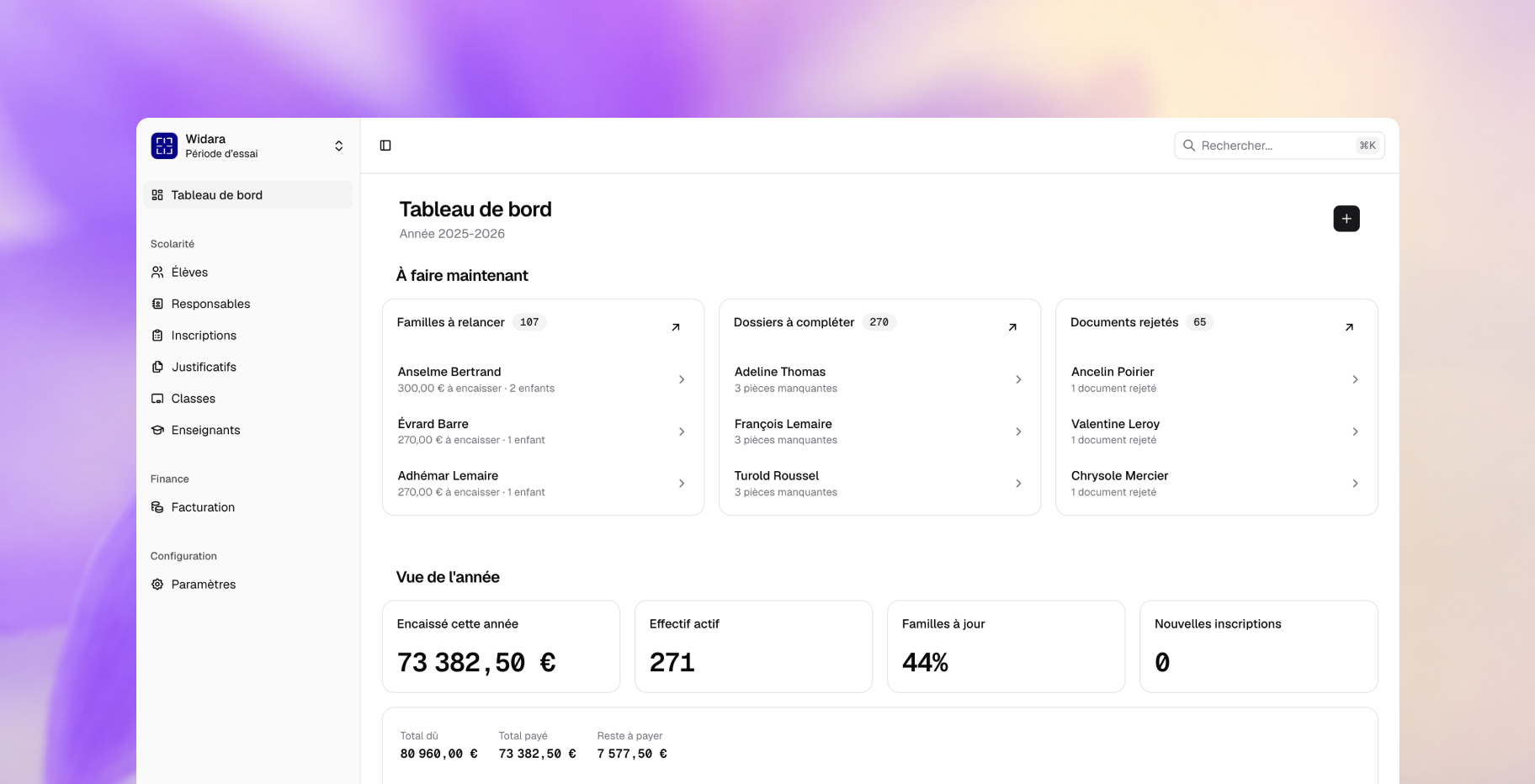Viewport: 1535px width, 784px height.
Task: Click the Enseignants graduation cap icon
Action: [157, 430]
